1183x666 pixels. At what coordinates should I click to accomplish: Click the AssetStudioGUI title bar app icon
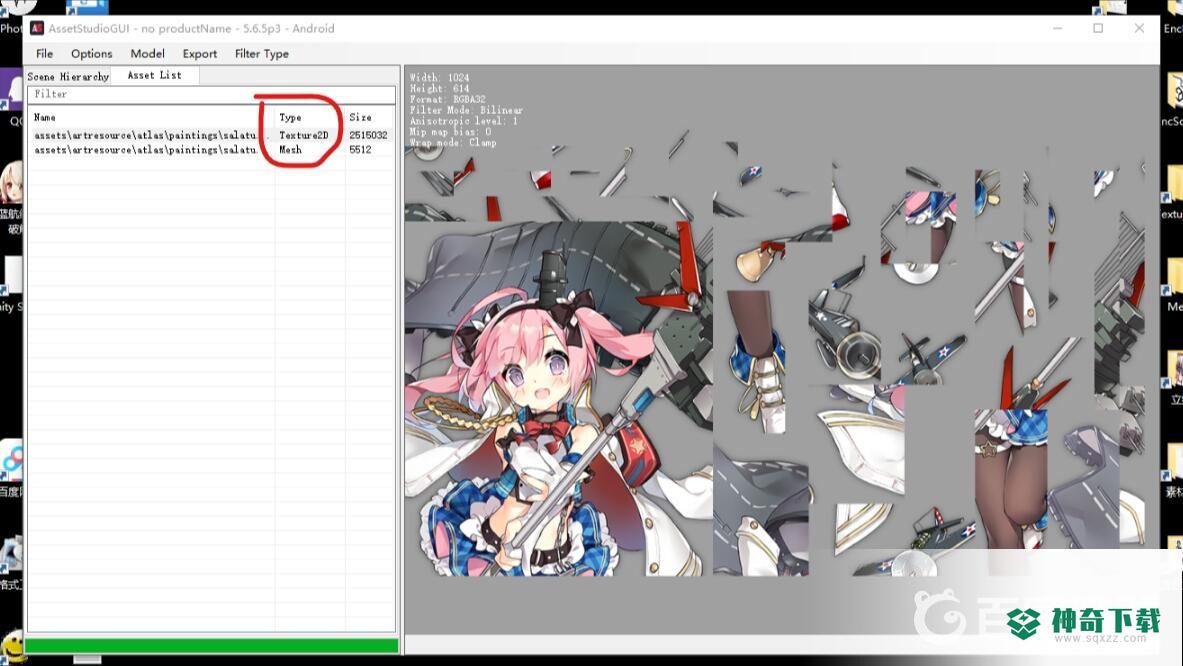pyautogui.click(x=37, y=29)
